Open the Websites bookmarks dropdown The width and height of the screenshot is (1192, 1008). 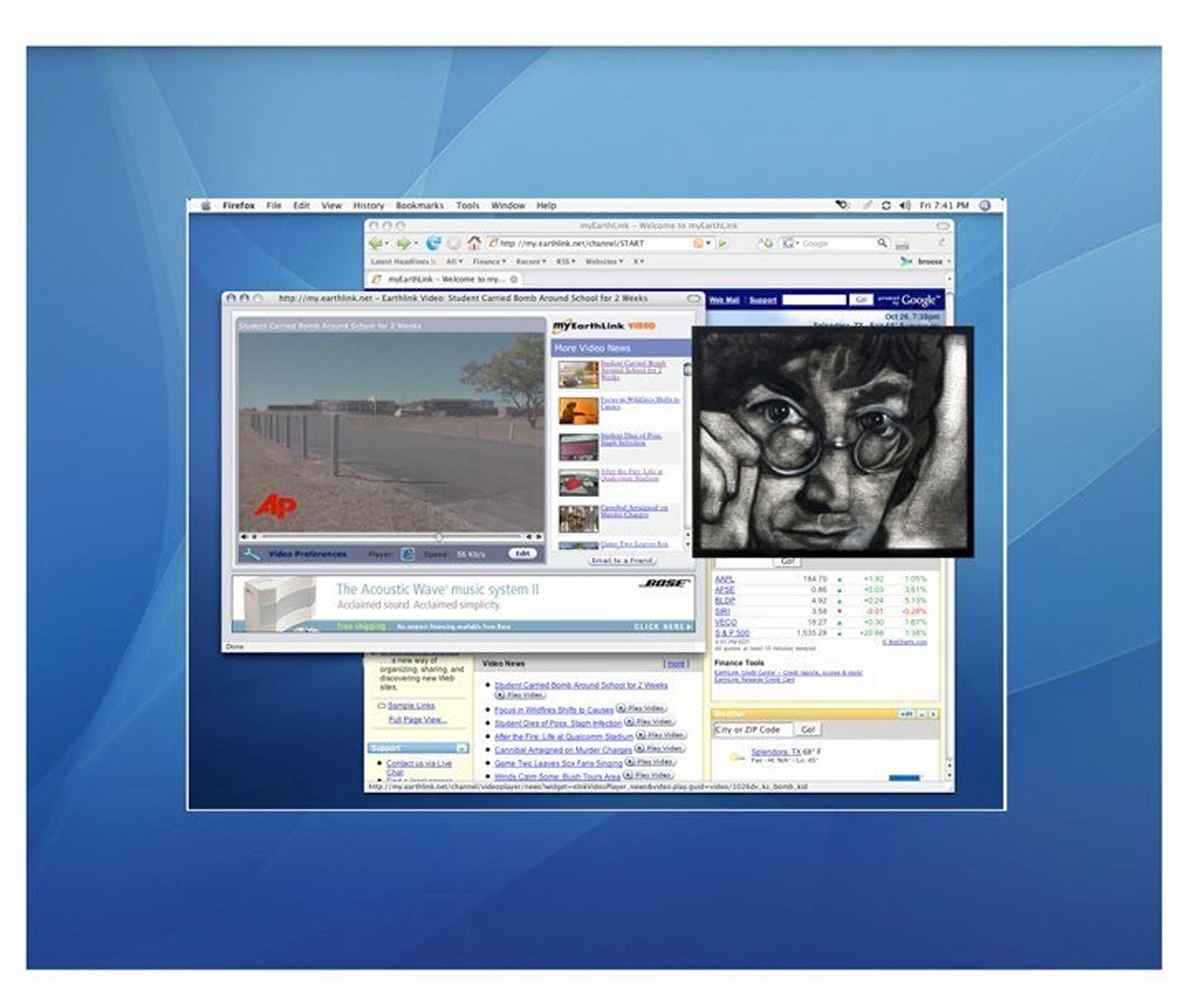click(x=603, y=261)
